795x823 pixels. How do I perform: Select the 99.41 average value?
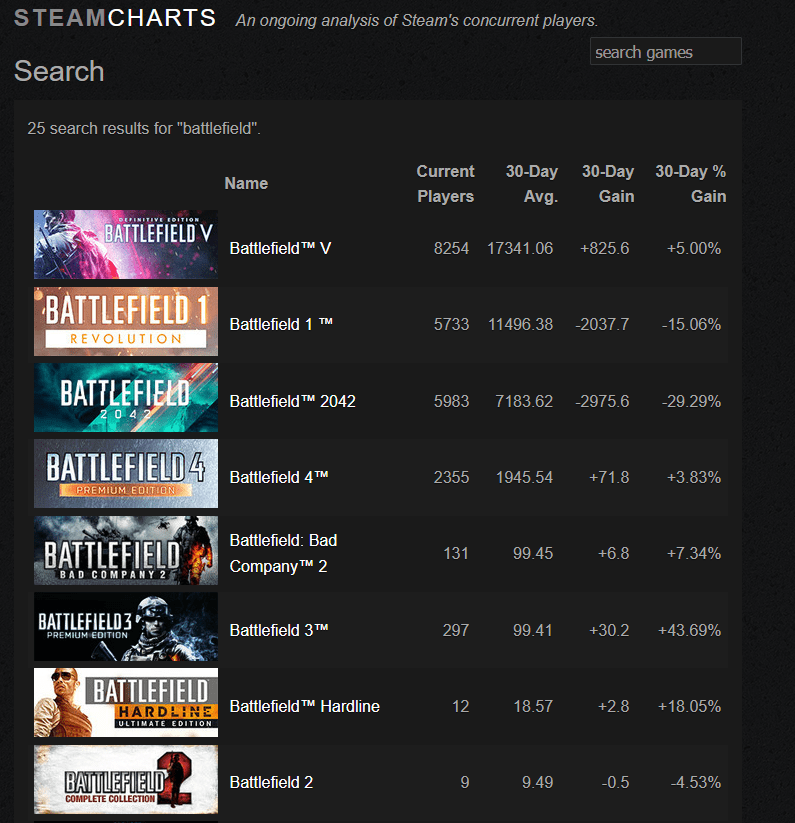pos(533,630)
